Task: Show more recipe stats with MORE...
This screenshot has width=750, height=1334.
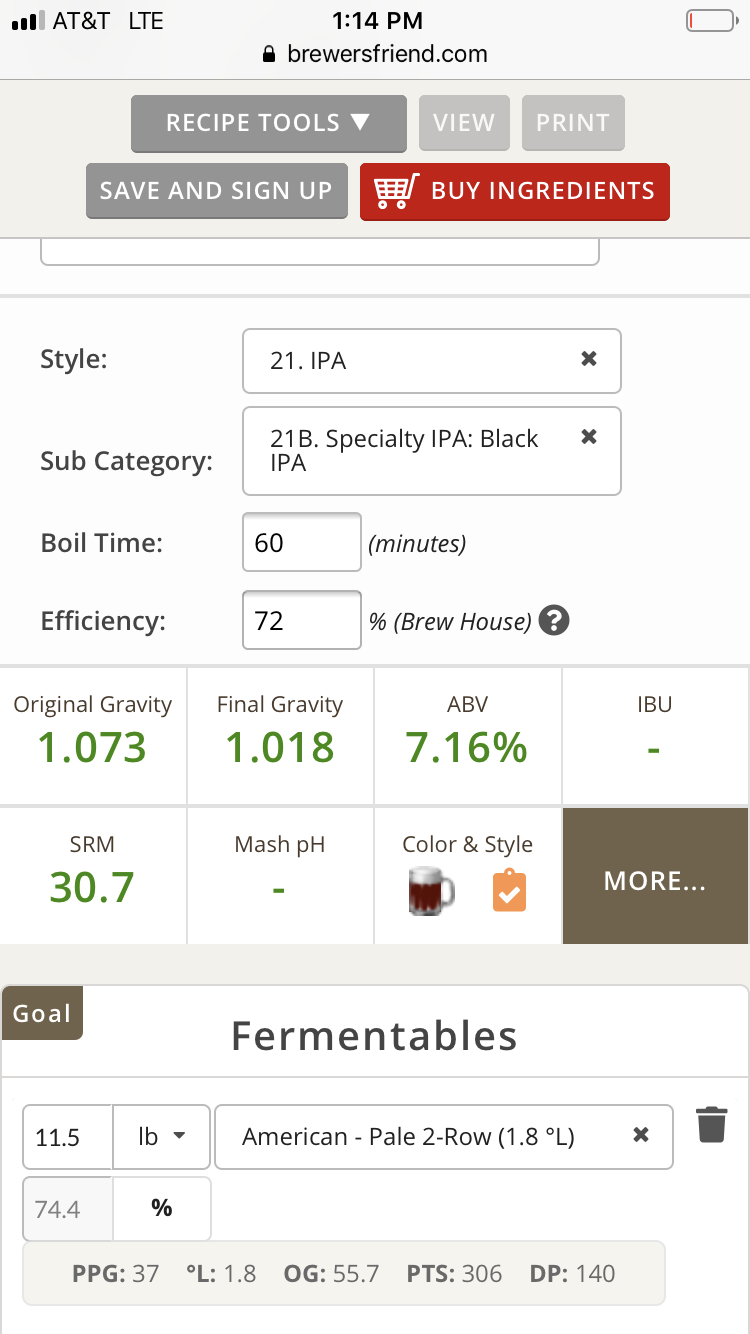Action: (x=655, y=881)
